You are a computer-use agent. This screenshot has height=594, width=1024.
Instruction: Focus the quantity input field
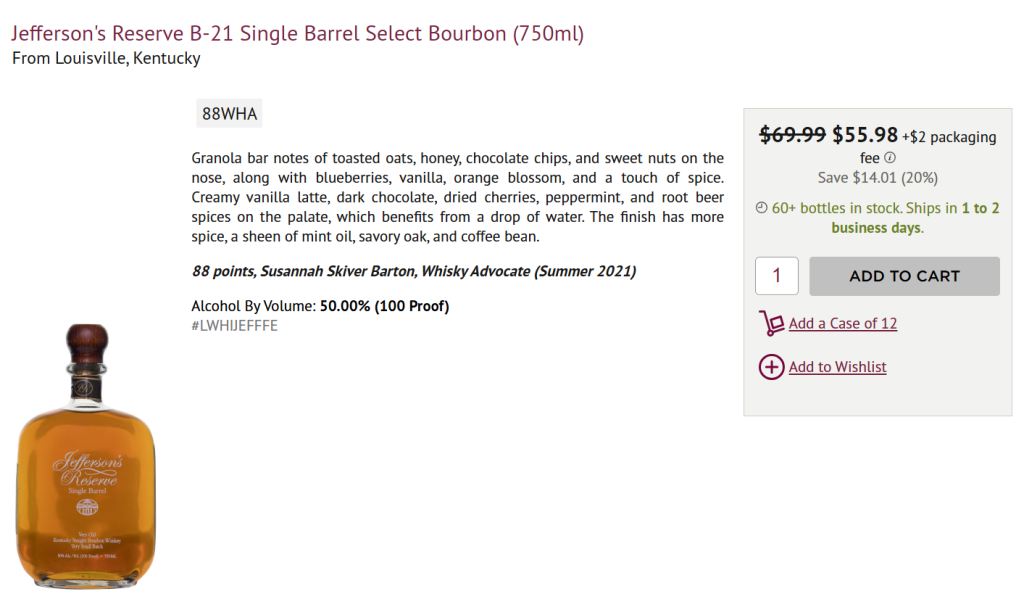tap(776, 276)
